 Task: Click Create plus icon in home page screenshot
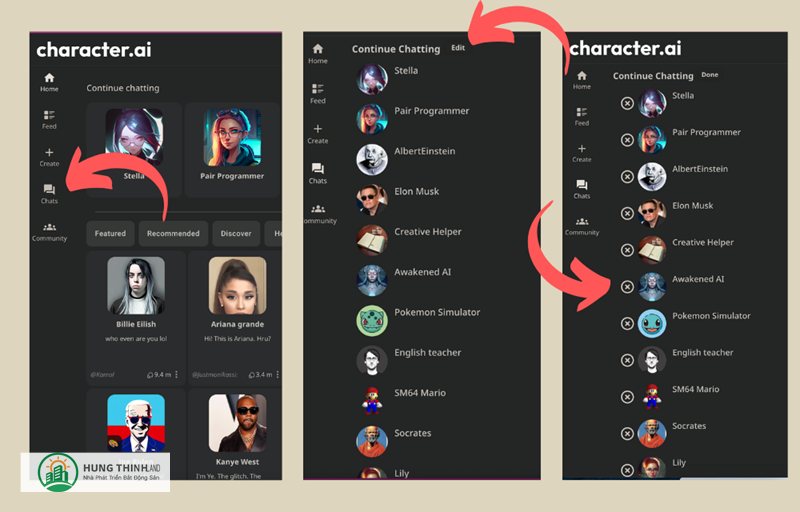pos(49,152)
